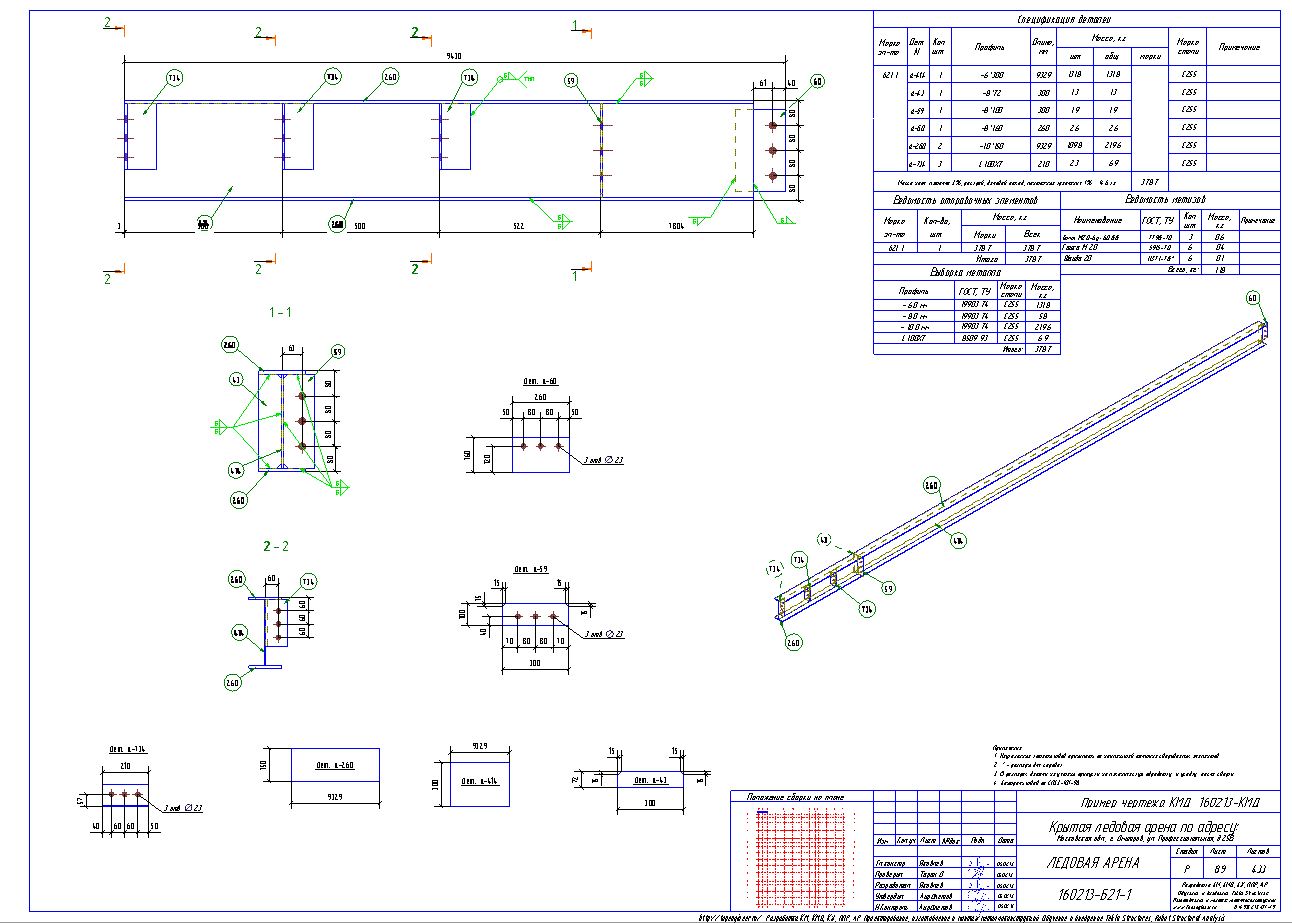Click the "Примечания" notes block heading
1292x923 pixels.
pyautogui.click(x=1009, y=747)
